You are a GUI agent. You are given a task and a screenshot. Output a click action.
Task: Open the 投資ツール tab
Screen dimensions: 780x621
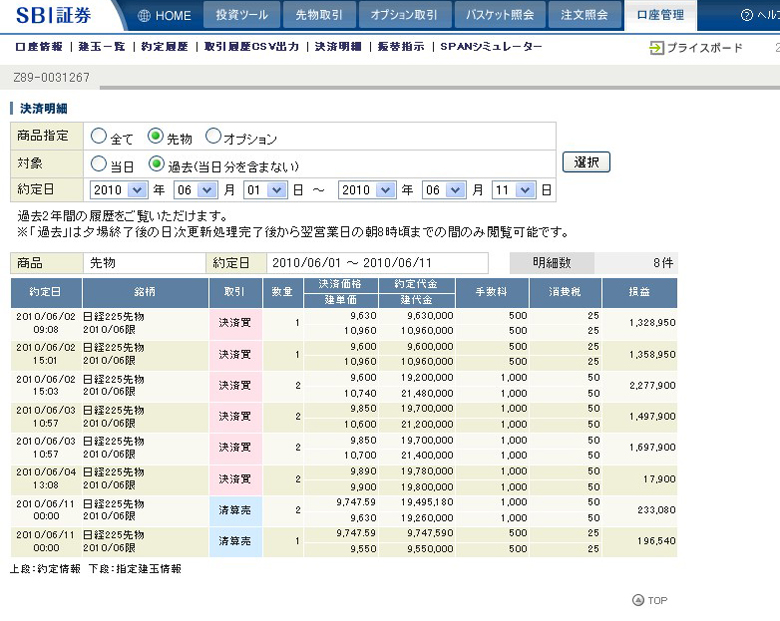coord(242,15)
